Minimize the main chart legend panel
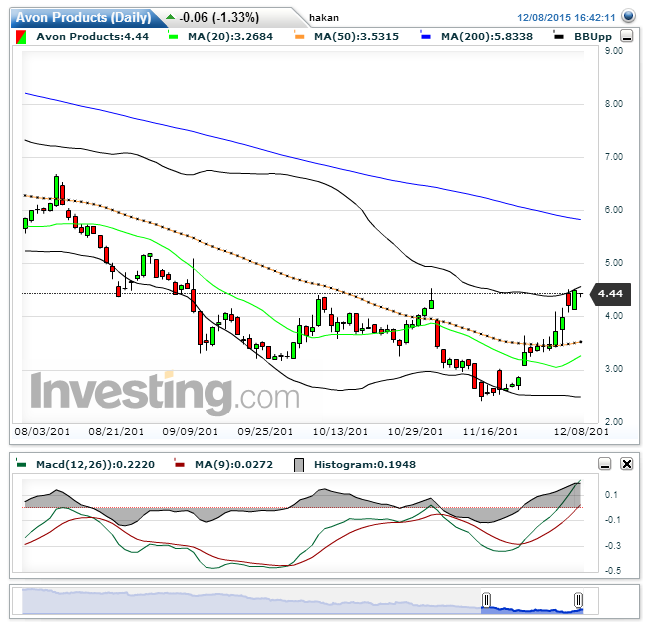This screenshot has width=650, height=627. coord(626,36)
